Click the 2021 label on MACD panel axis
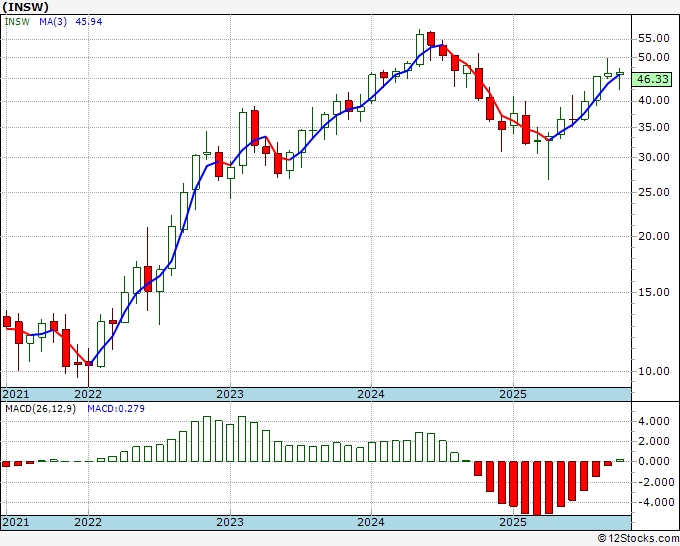 16,522
